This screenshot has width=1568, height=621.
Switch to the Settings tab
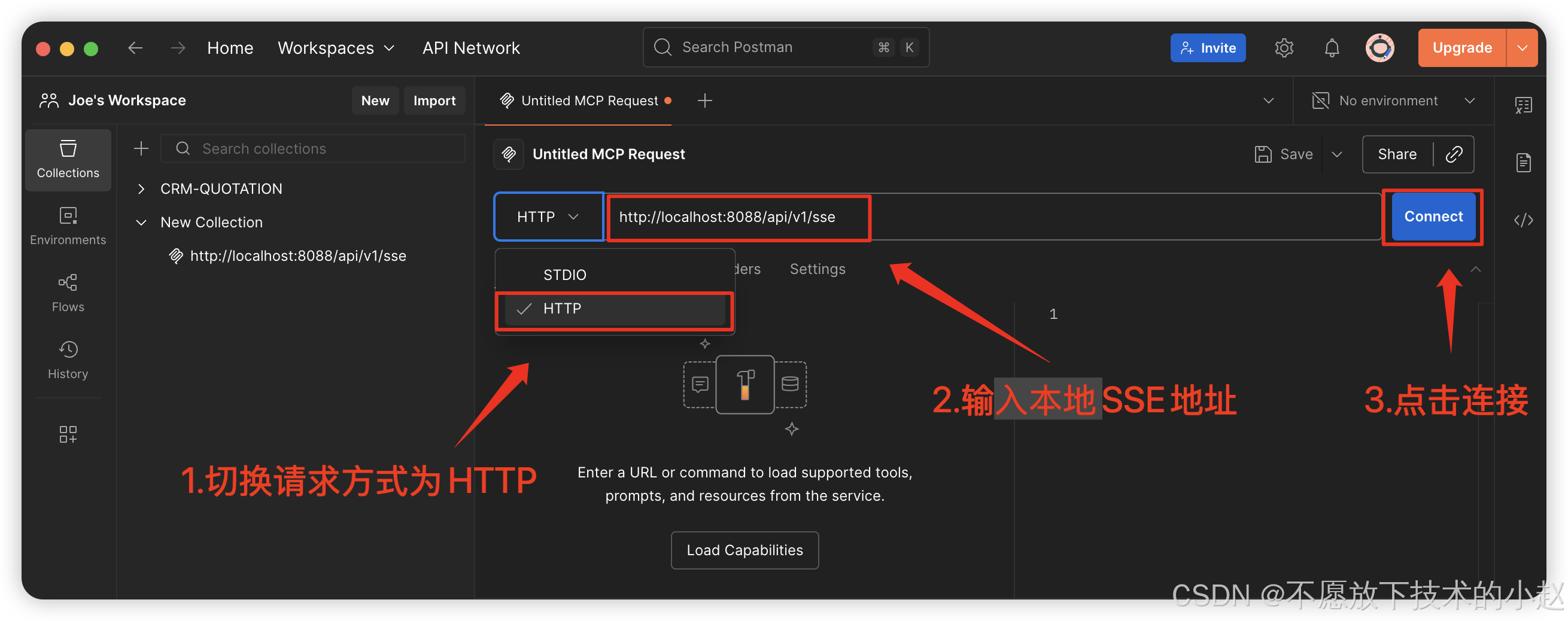818,269
